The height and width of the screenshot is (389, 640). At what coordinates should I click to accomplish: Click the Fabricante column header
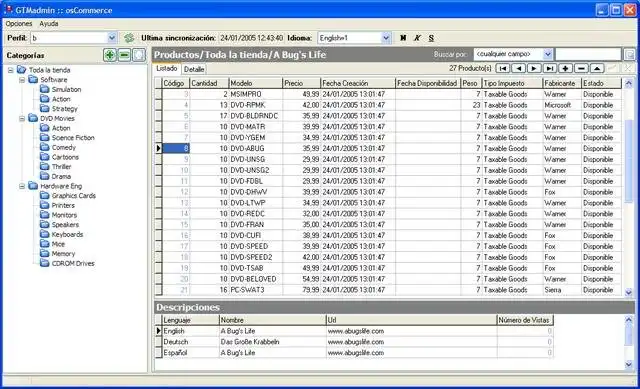pos(562,83)
